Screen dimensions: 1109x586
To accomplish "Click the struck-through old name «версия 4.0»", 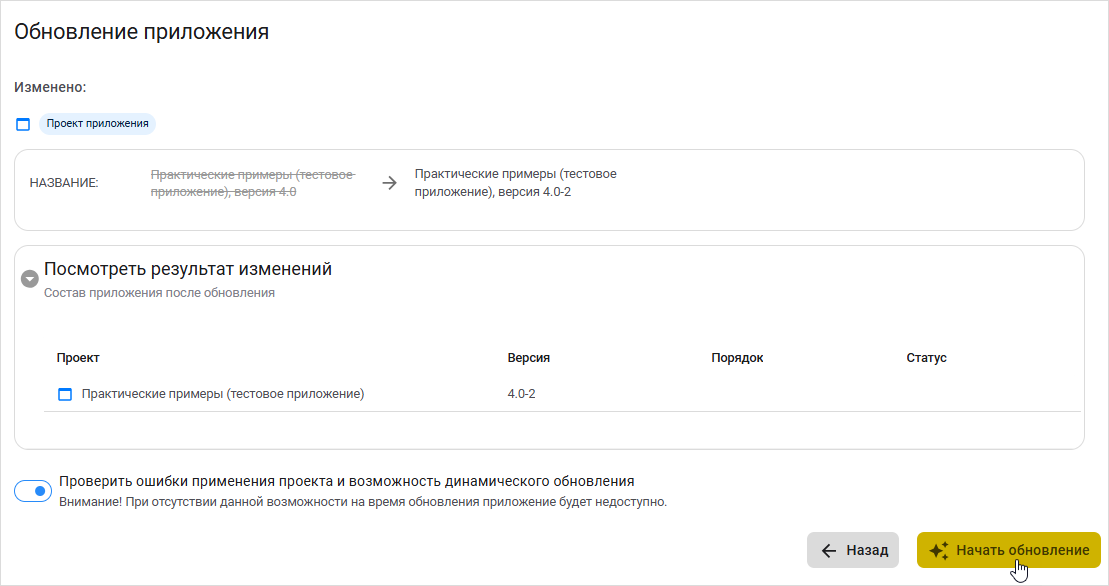I will [252, 183].
